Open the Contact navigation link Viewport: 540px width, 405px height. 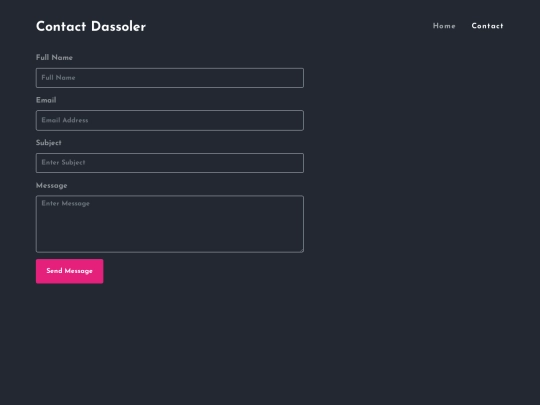[487, 26]
